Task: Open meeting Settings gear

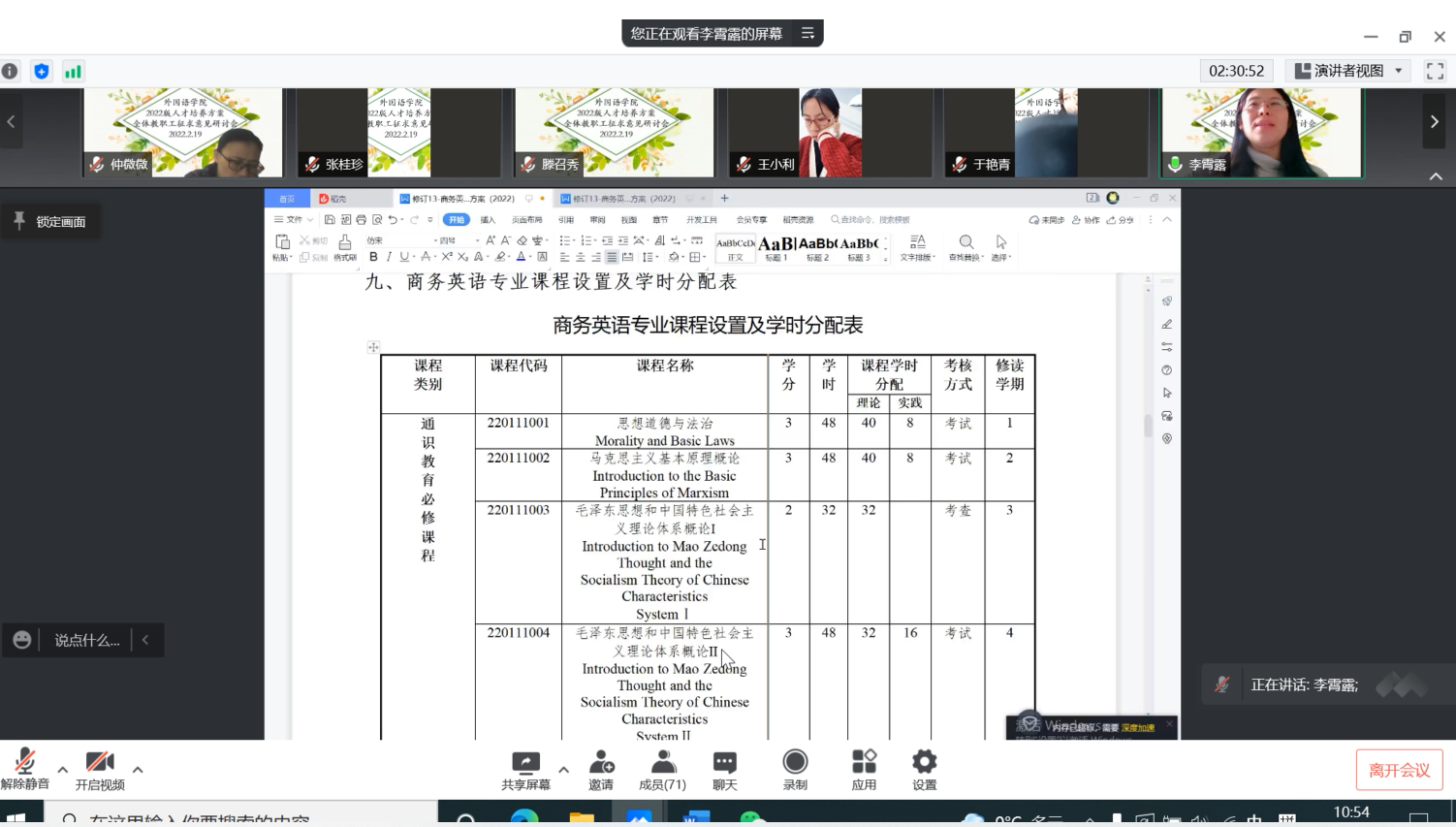Action: [x=924, y=762]
